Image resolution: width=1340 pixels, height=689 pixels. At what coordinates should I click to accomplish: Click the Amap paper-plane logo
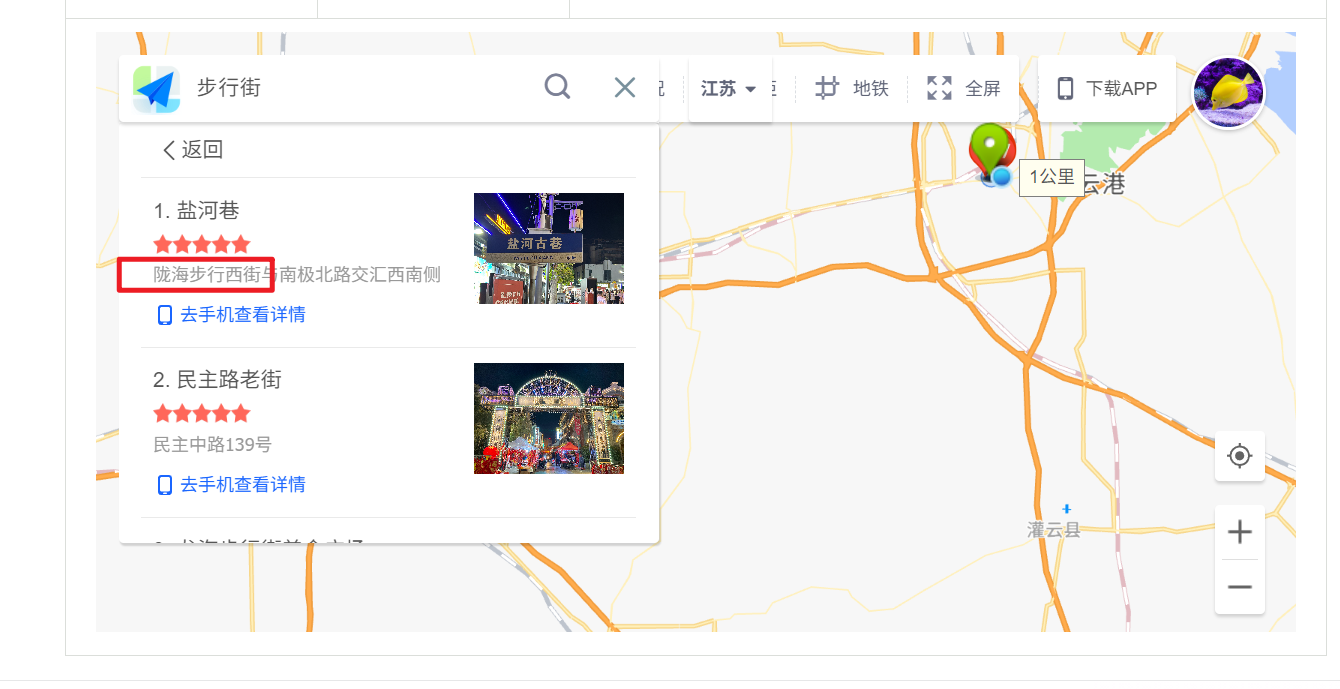[157, 90]
